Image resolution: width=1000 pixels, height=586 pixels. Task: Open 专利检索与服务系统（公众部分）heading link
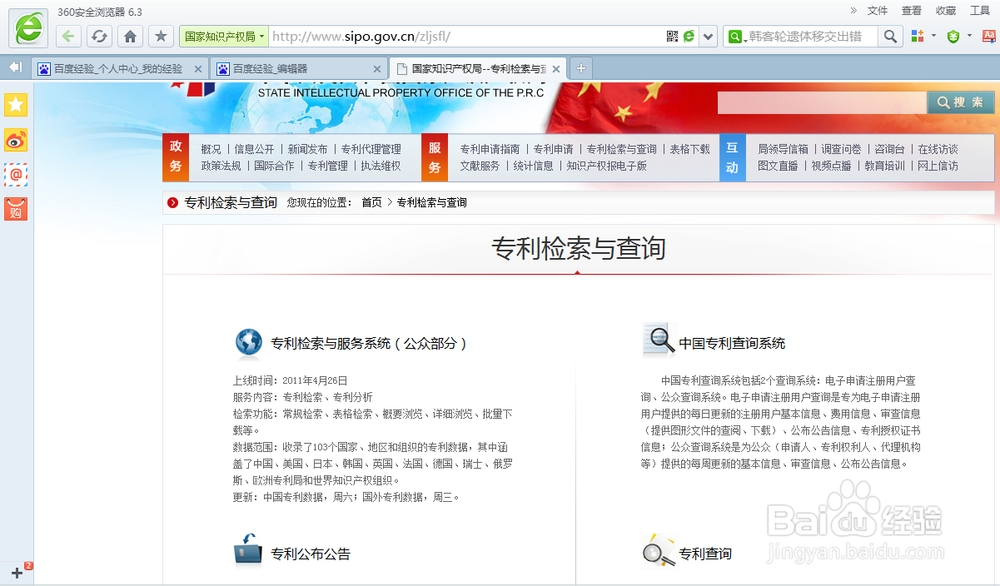(369, 344)
